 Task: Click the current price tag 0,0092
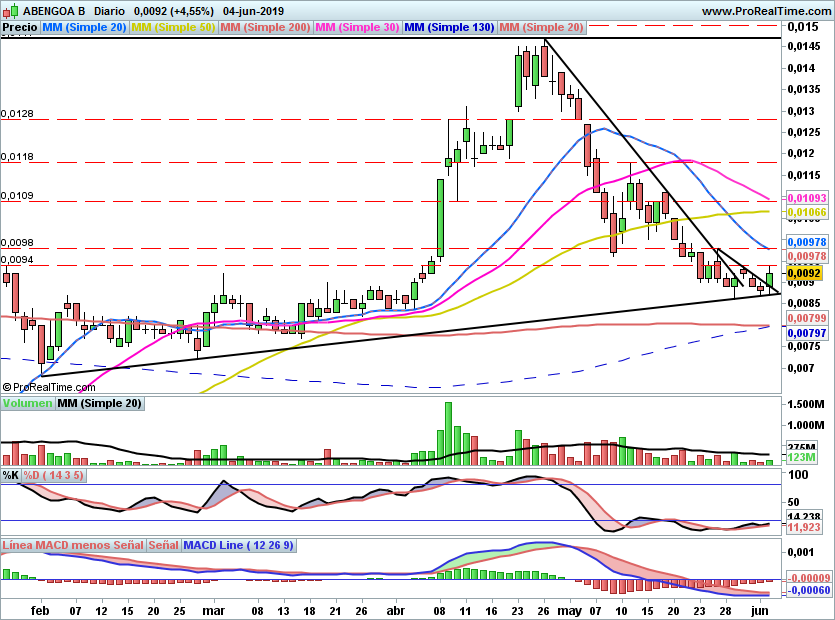coord(804,273)
